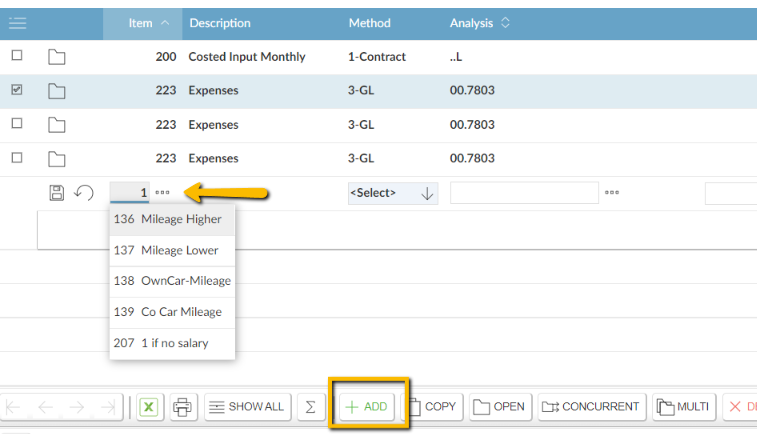Click the CONCURRENT button

tap(592, 407)
